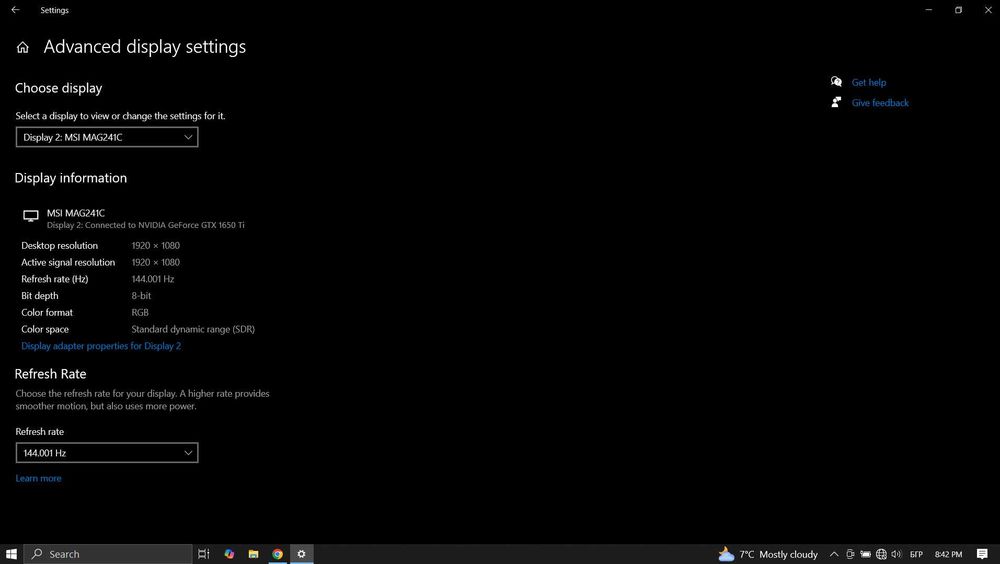Open the Windows Start menu
This screenshot has width=1000, height=564.
(11, 554)
